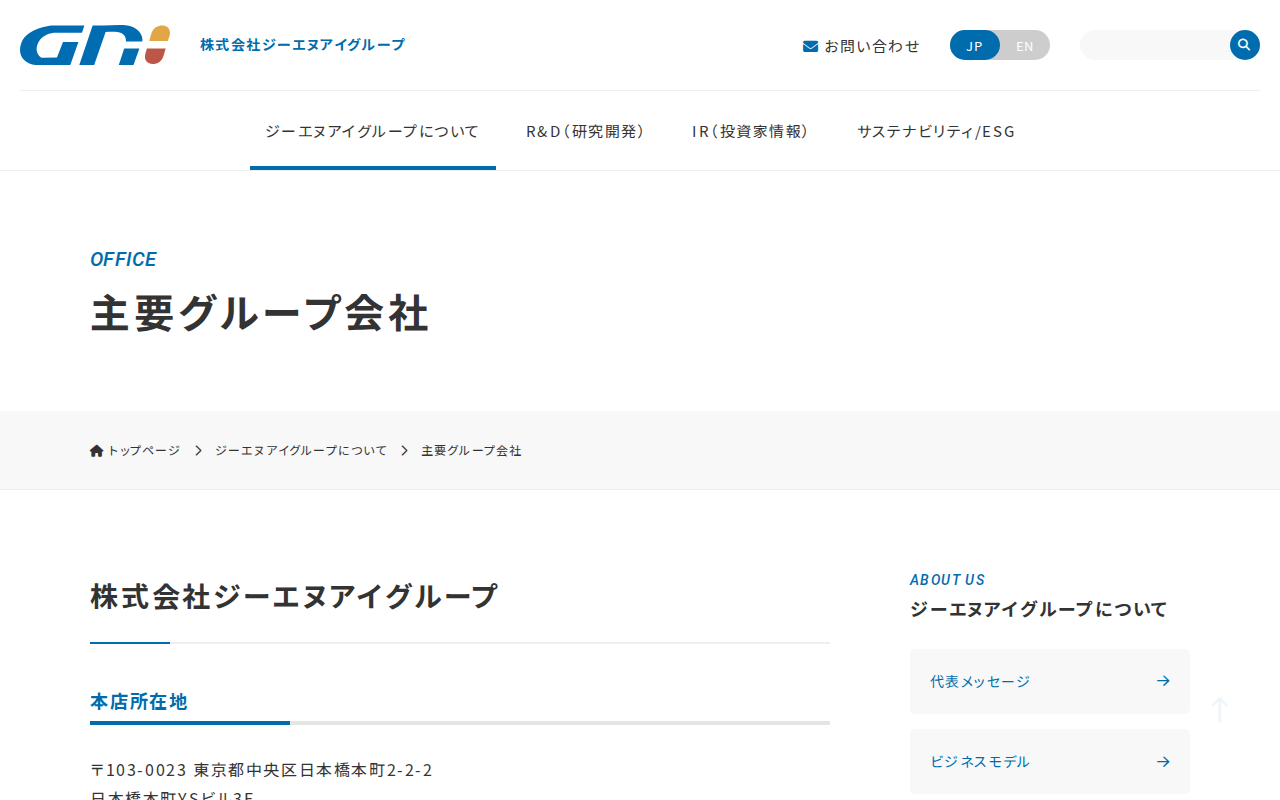Click the GNI logo
The height and width of the screenshot is (800, 1280).
(x=95, y=45)
